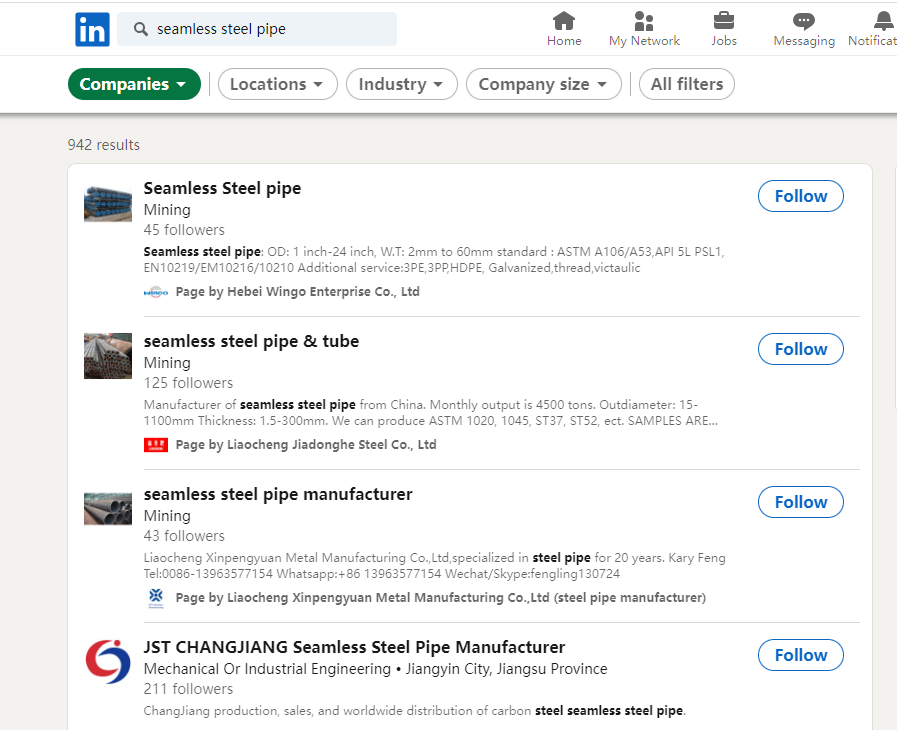This screenshot has width=897, height=730.
Task: Open seamless steel pipe manufacturer title
Action: (x=278, y=494)
